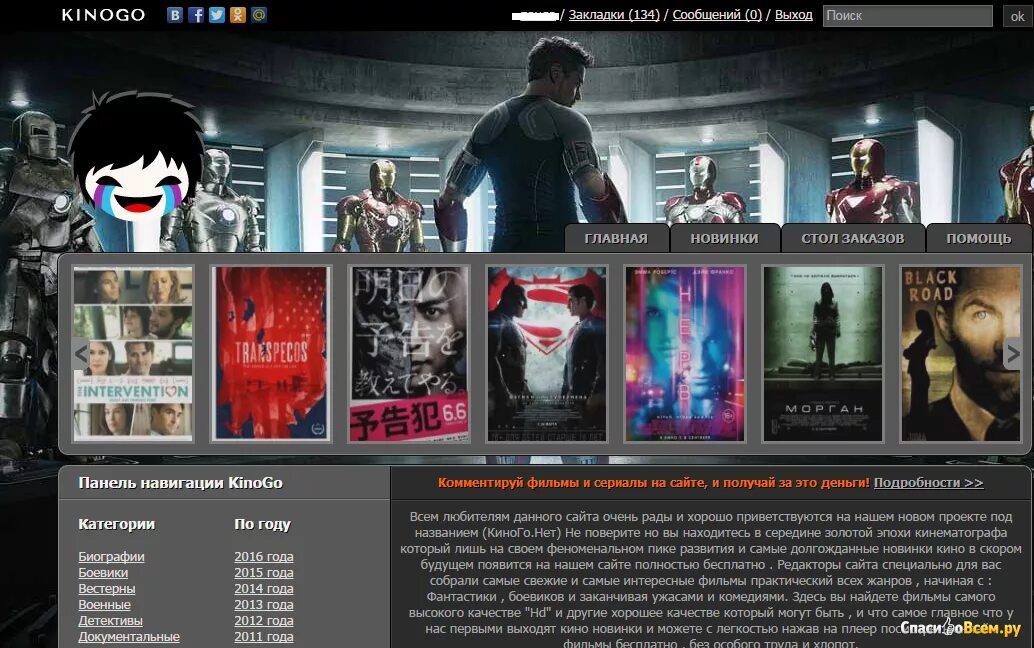Open the Facebook social icon
The height and width of the screenshot is (648, 1034).
click(196, 15)
